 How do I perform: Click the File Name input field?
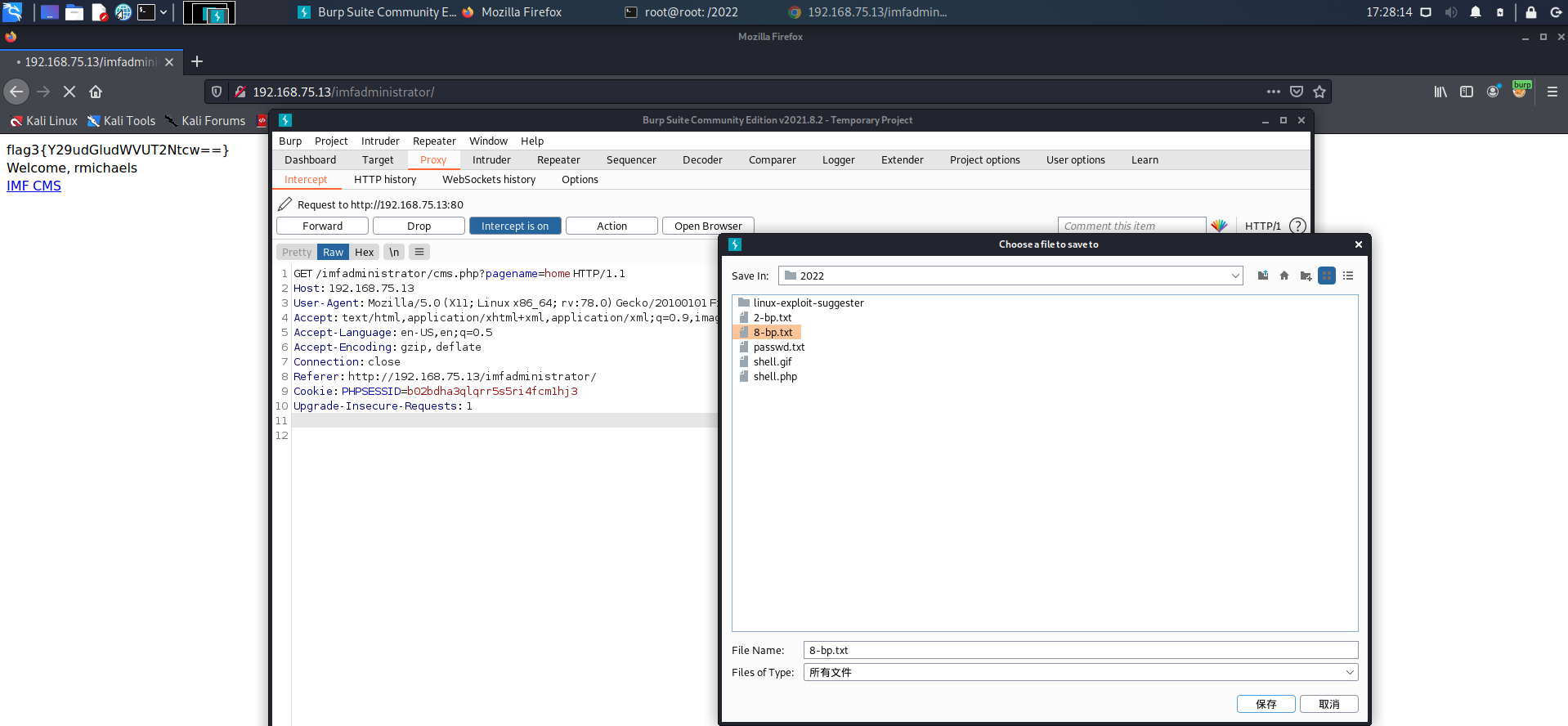(1081, 650)
